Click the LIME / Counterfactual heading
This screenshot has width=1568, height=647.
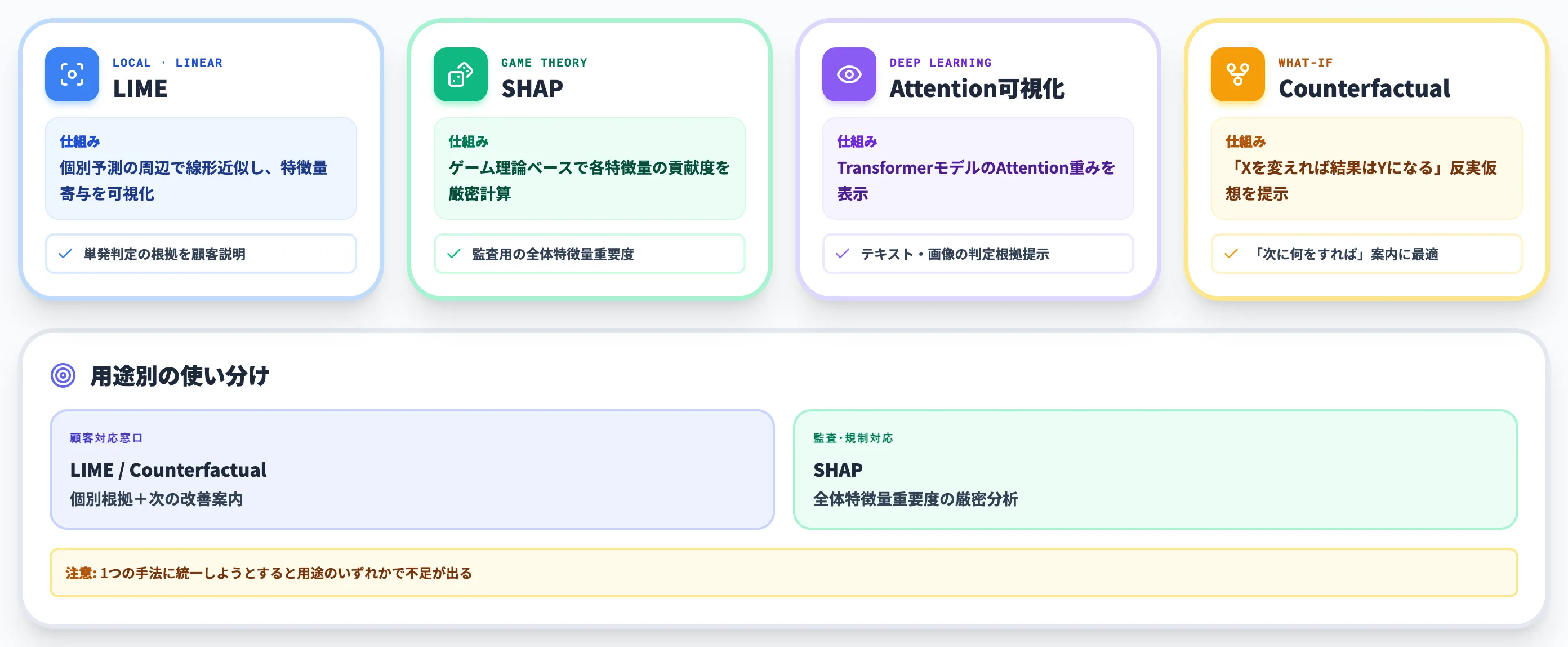tap(168, 469)
